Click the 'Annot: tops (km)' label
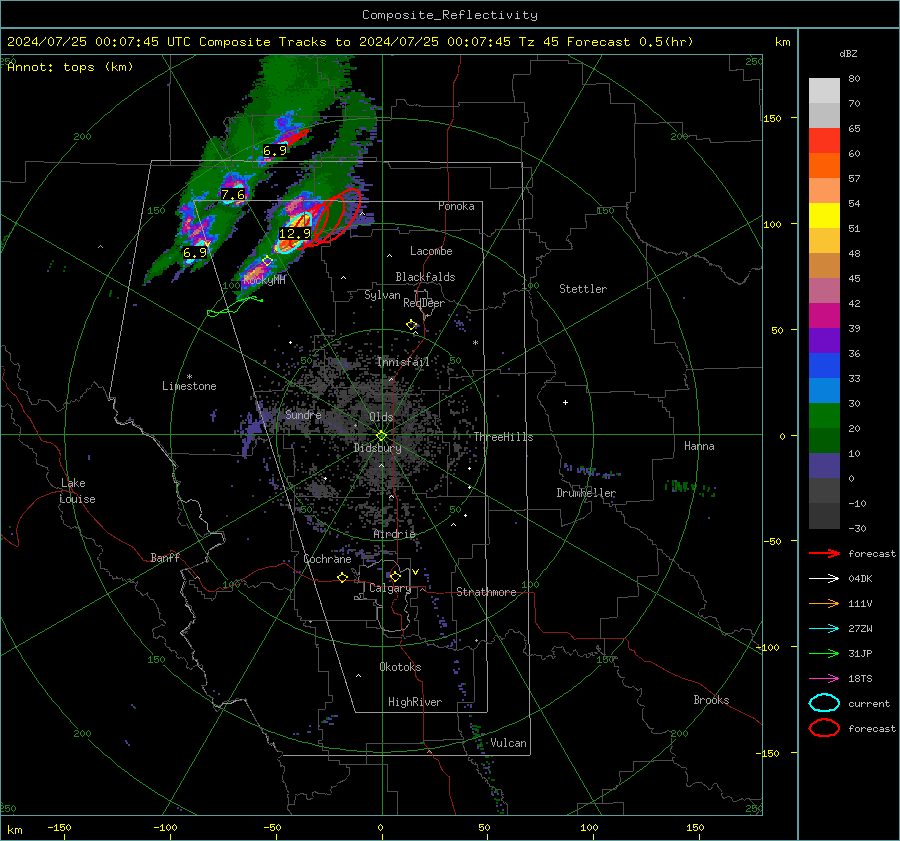Viewport: 900px width, 841px height. (x=71, y=67)
